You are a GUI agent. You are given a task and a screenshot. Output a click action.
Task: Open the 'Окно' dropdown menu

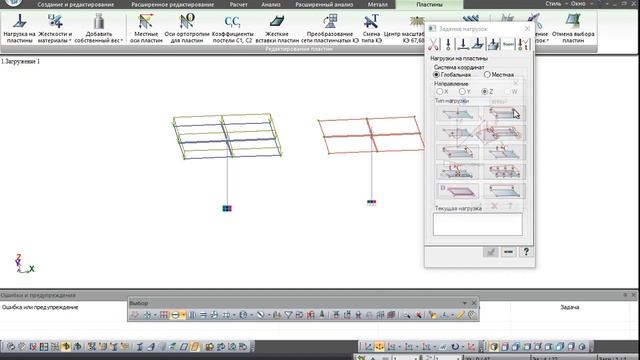(x=580, y=4)
